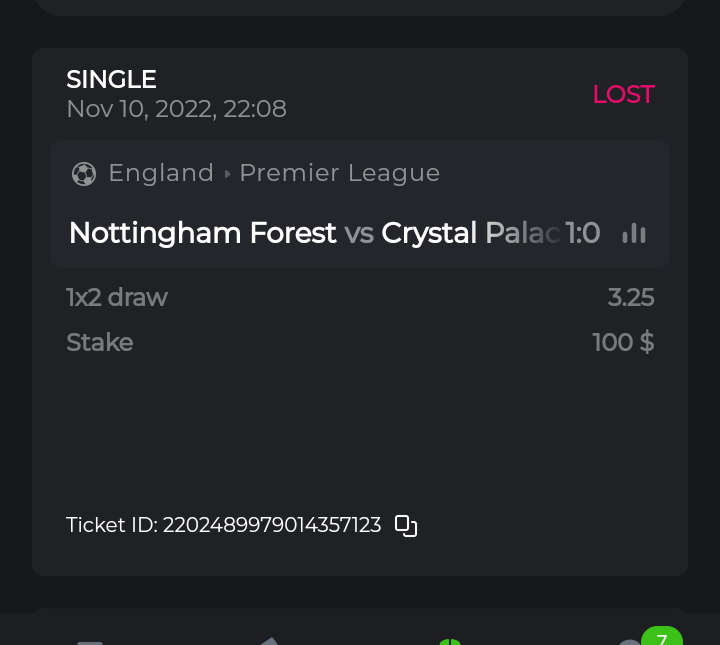This screenshot has height=645, width=720.
Task: Click the arrow between England and Premier League
Action: (x=227, y=174)
